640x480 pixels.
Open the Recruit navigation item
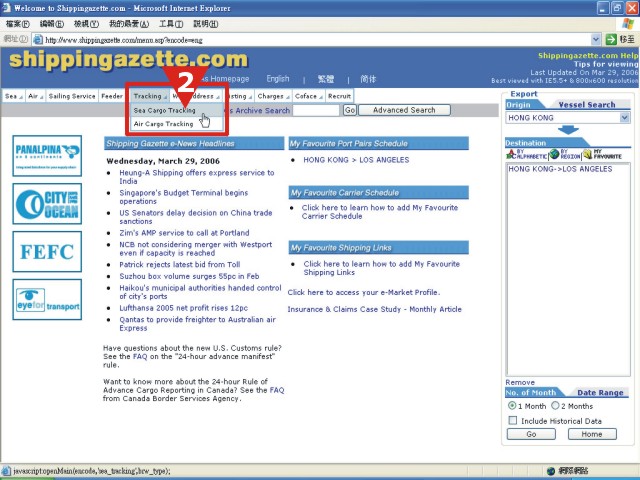[339, 96]
